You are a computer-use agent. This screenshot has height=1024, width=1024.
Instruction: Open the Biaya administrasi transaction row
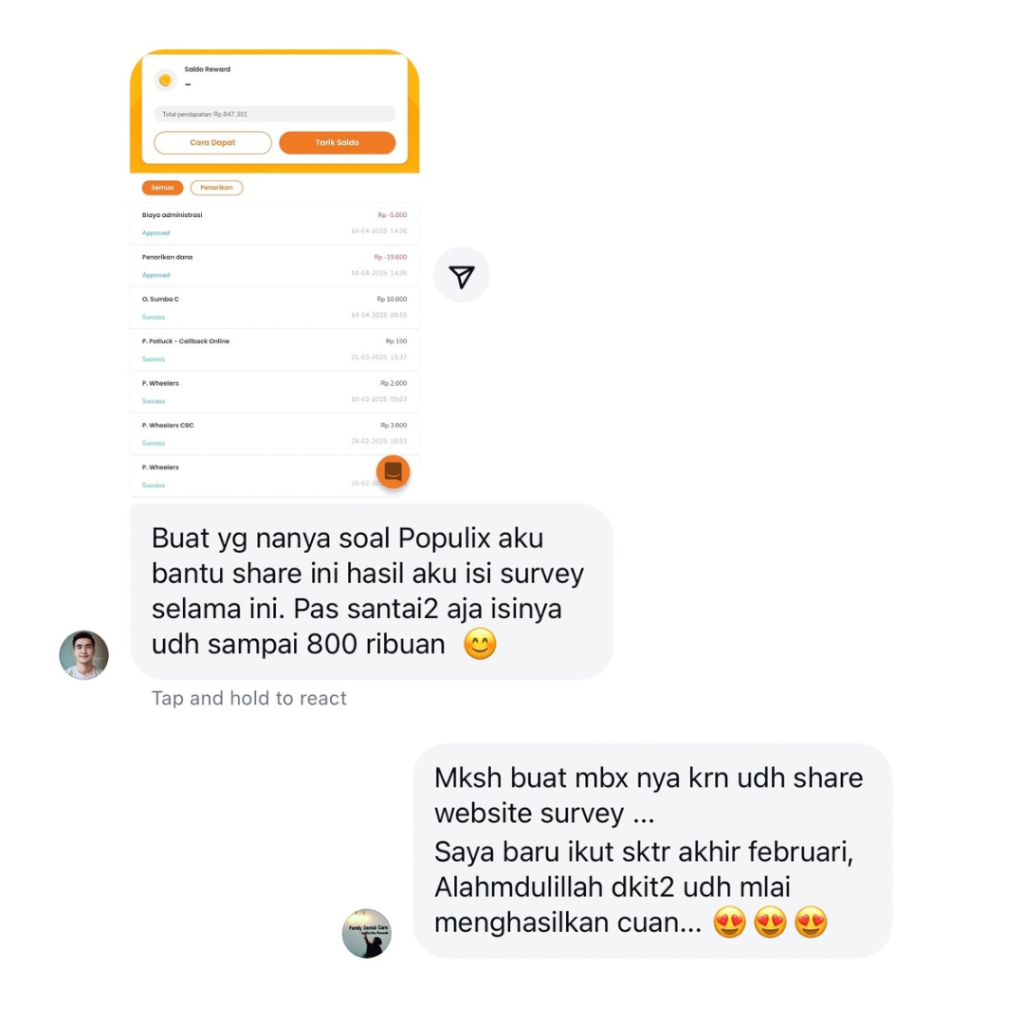tap(274, 223)
